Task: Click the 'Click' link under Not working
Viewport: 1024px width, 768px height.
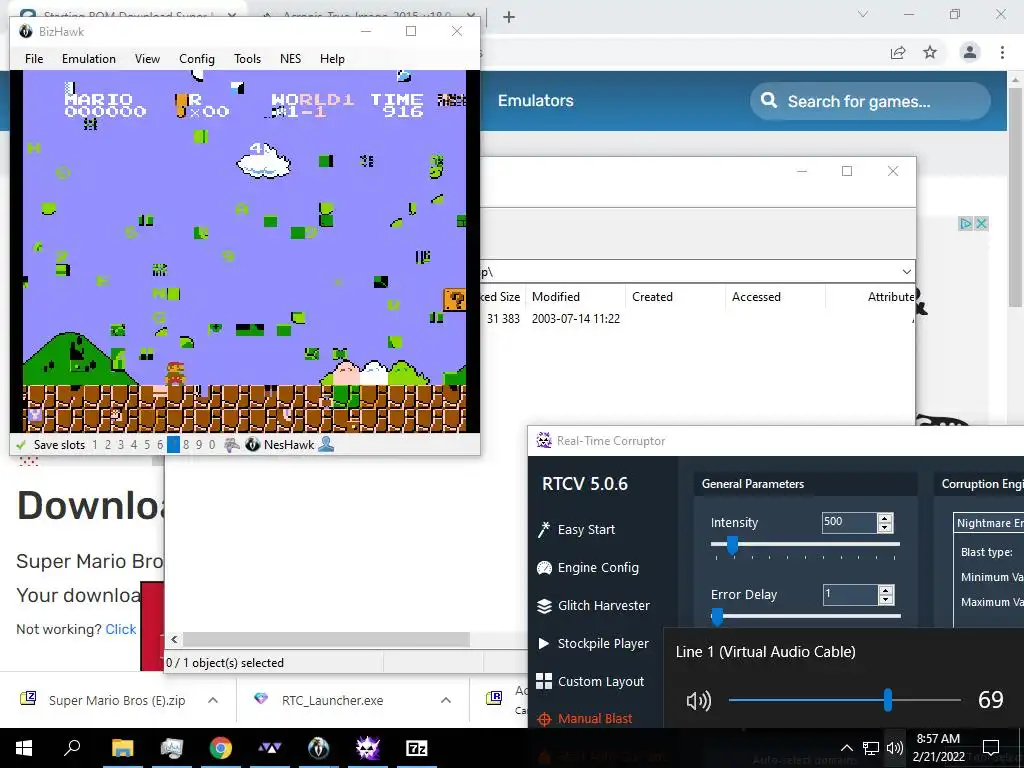Action: pyautogui.click(x=121, y=629)
